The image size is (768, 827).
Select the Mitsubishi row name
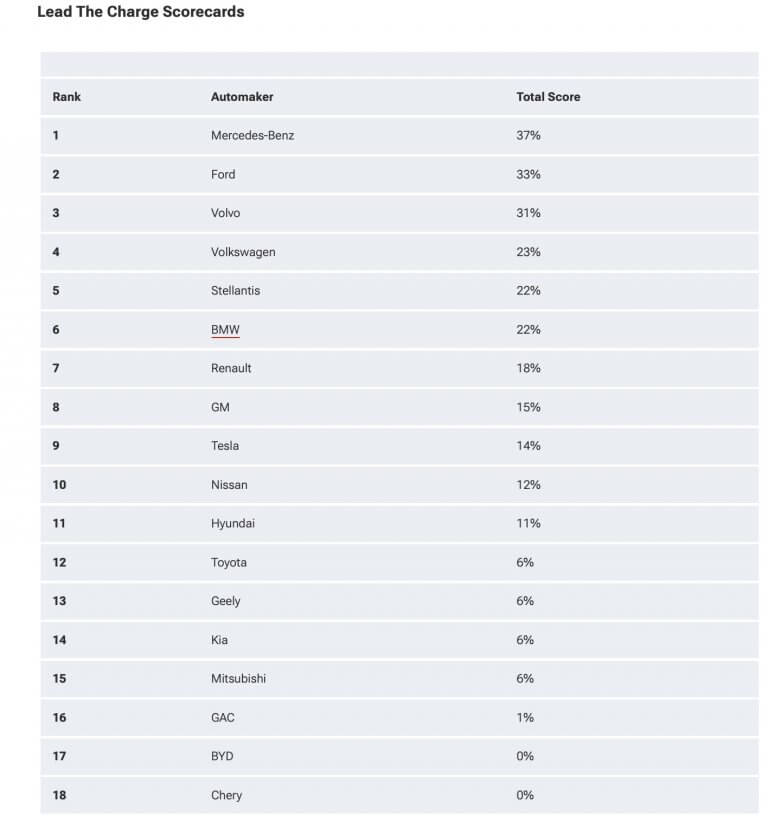pyautogui.click(x=239, y=679)
